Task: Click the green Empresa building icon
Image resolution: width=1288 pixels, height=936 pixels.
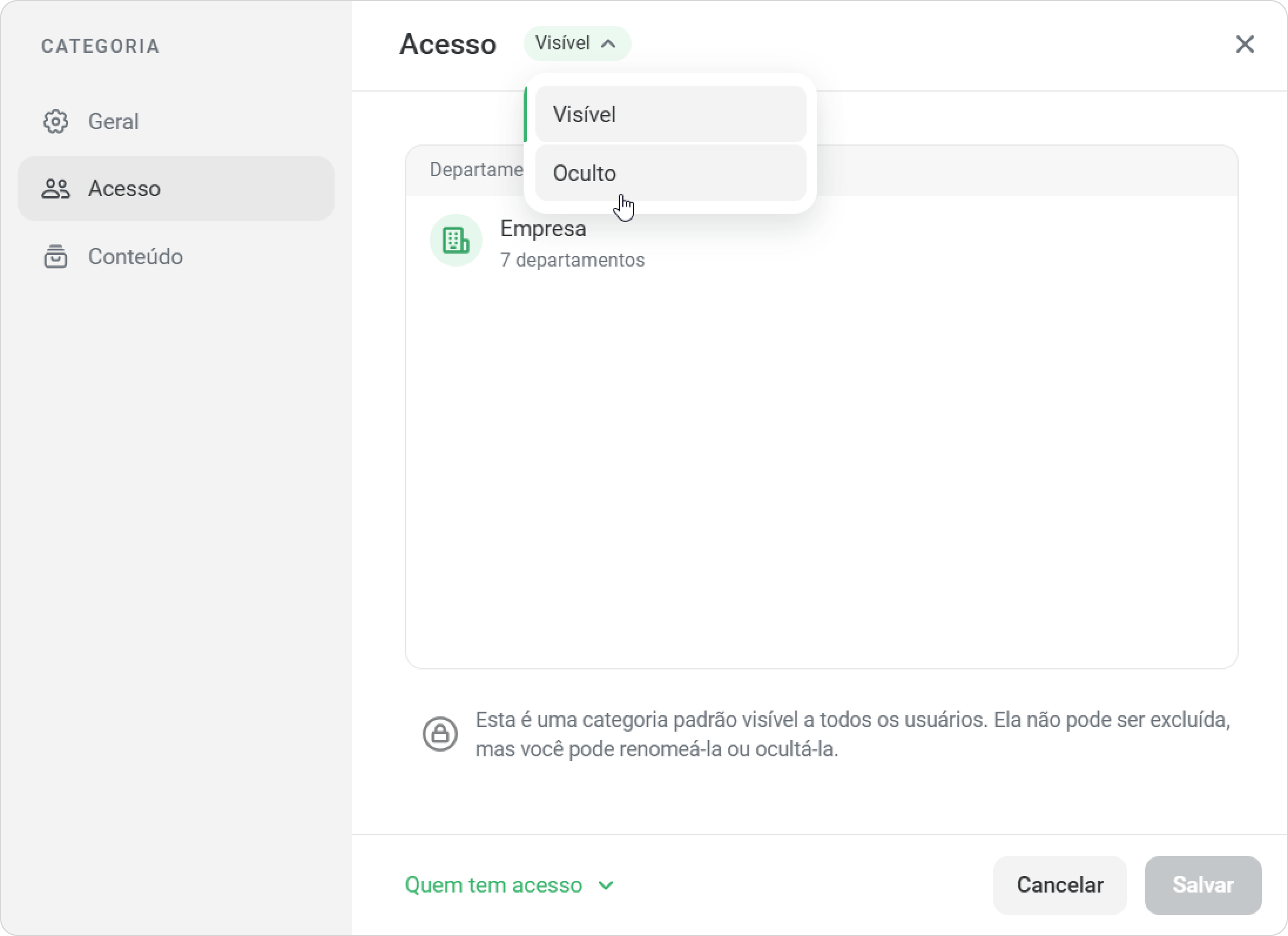Action: coord(456,240)
